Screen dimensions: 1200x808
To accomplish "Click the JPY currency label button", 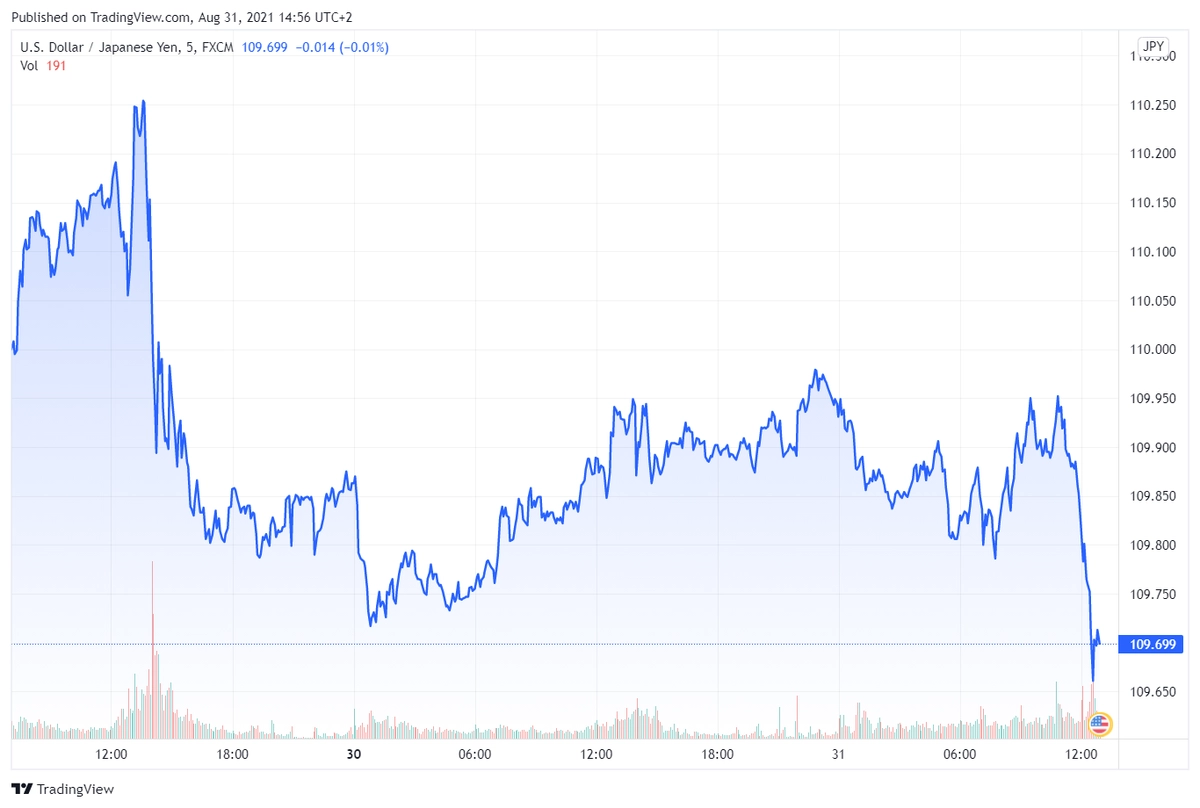I will pos(1153,46).
